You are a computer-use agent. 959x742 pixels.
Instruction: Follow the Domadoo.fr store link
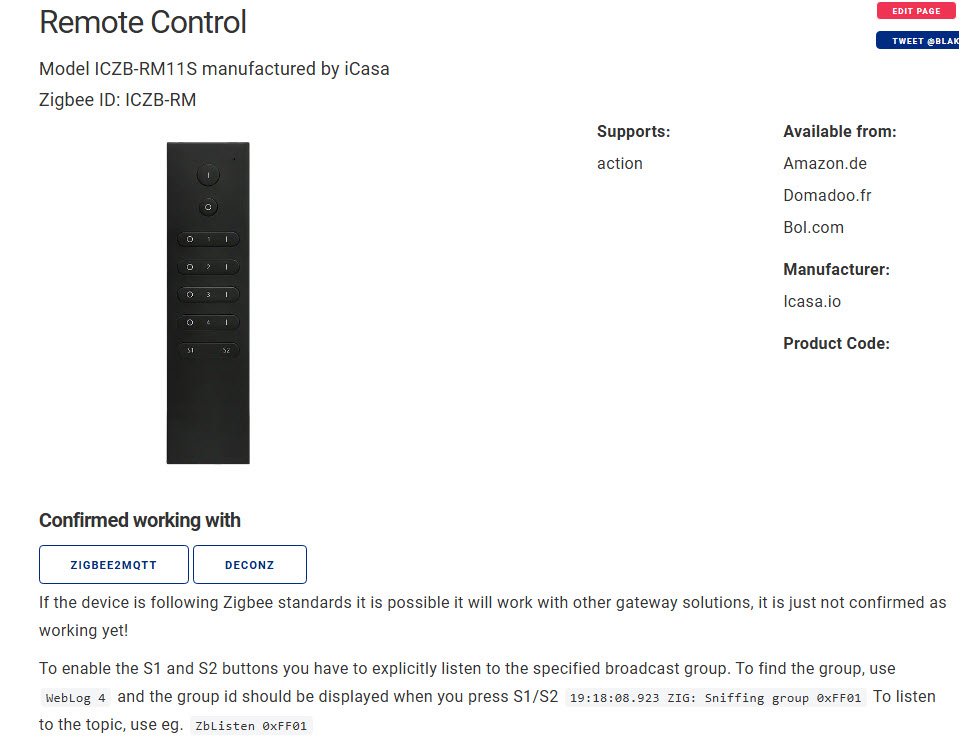[x=827, y=195]
